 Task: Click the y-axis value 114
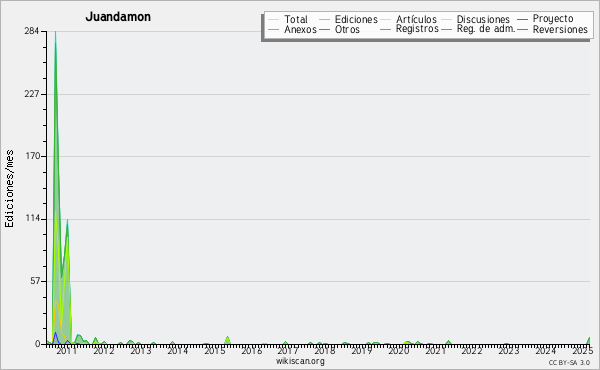[x=33, y=218]
